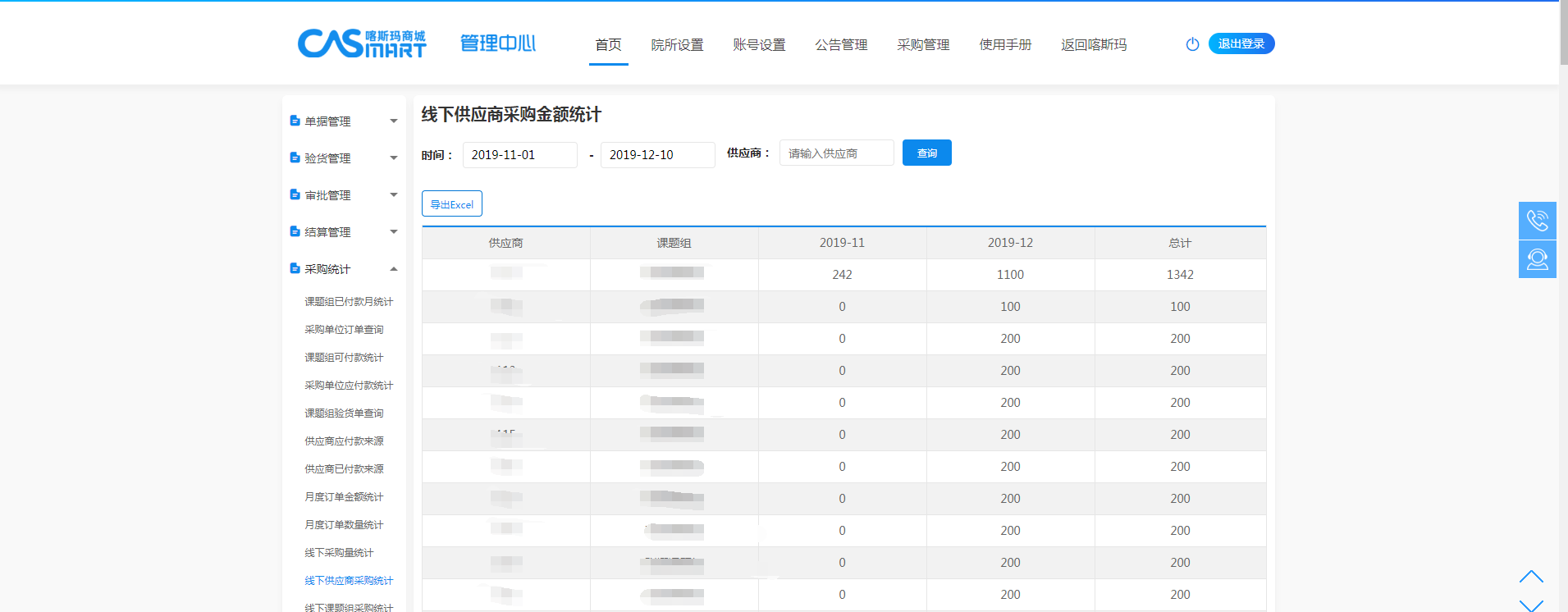Image resolution: width=1568 pixels, height=612 pixels.
Task: Open the customer service headset icon
Action: [1537, 259]
